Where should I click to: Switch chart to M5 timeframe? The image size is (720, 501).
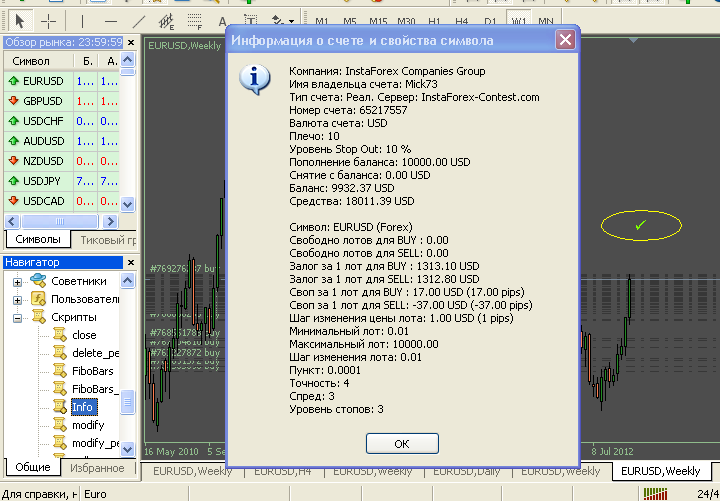(350, 22)
